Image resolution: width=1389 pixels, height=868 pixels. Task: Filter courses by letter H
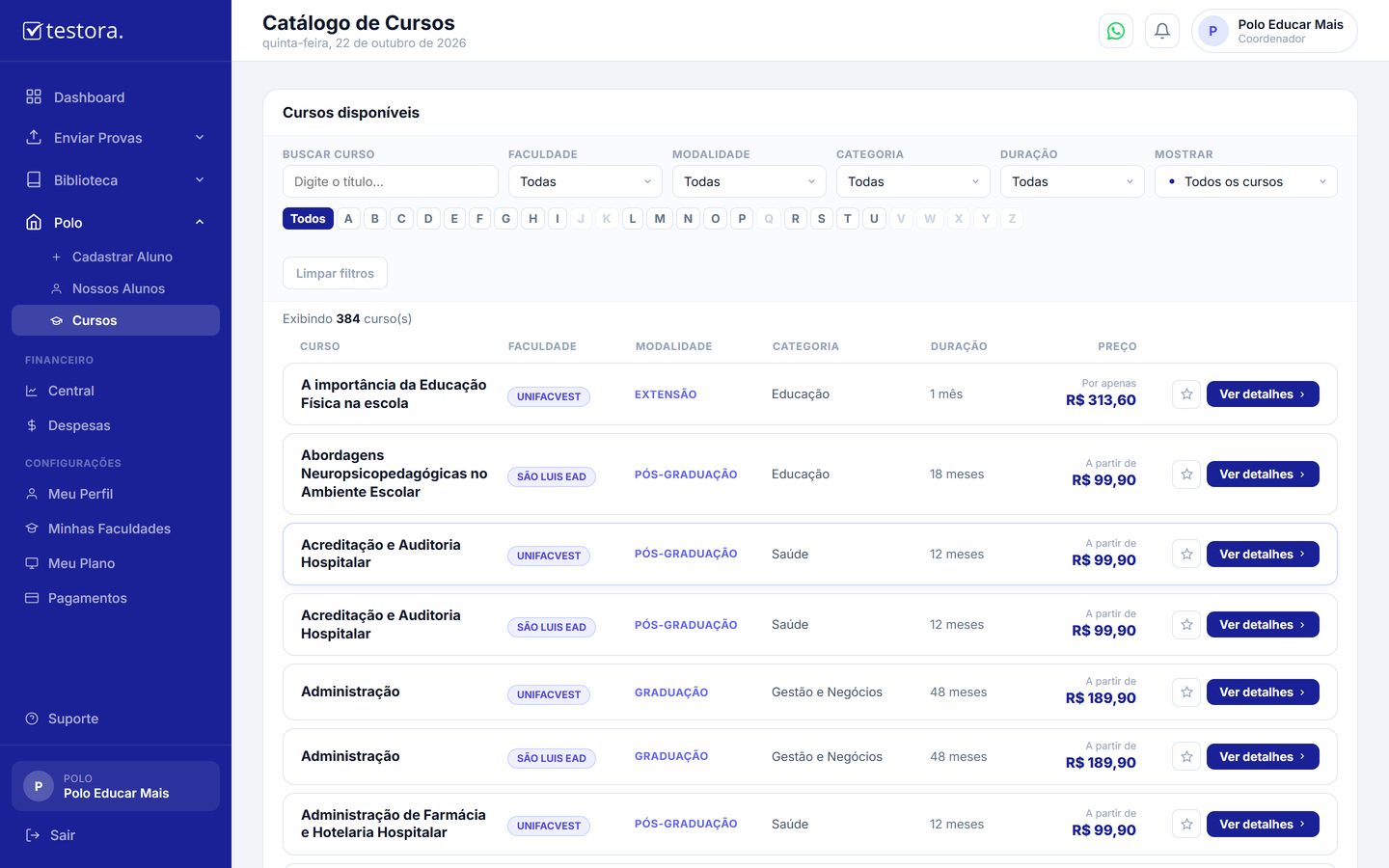click(x=532, y=219)
